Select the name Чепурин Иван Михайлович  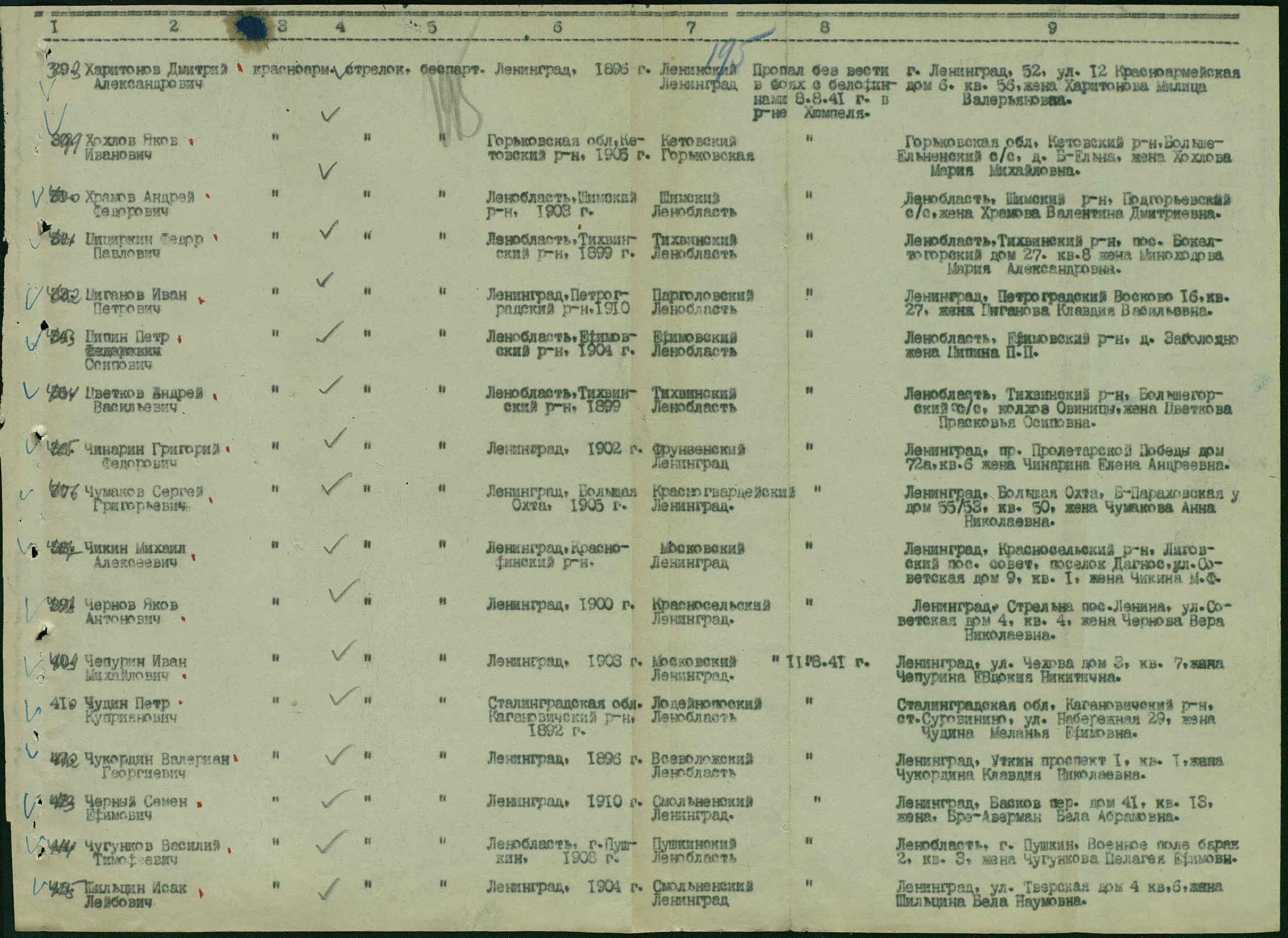(136, 668)
